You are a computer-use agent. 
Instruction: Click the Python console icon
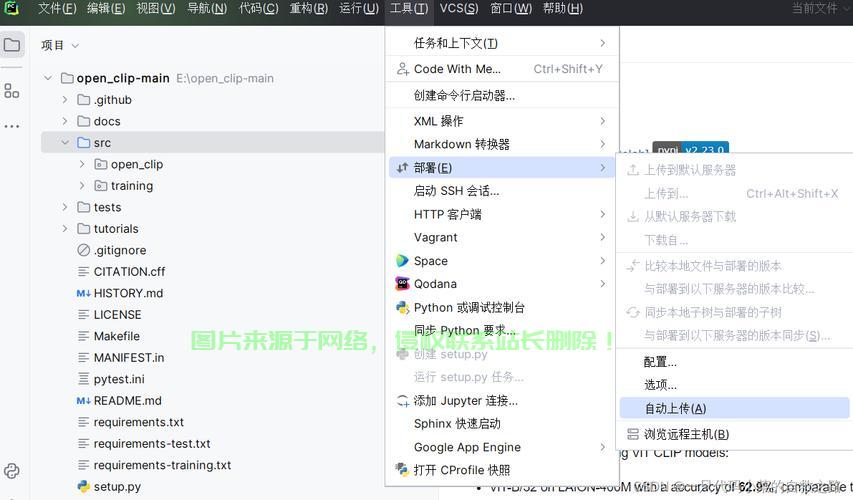click(x=402, y=307)
